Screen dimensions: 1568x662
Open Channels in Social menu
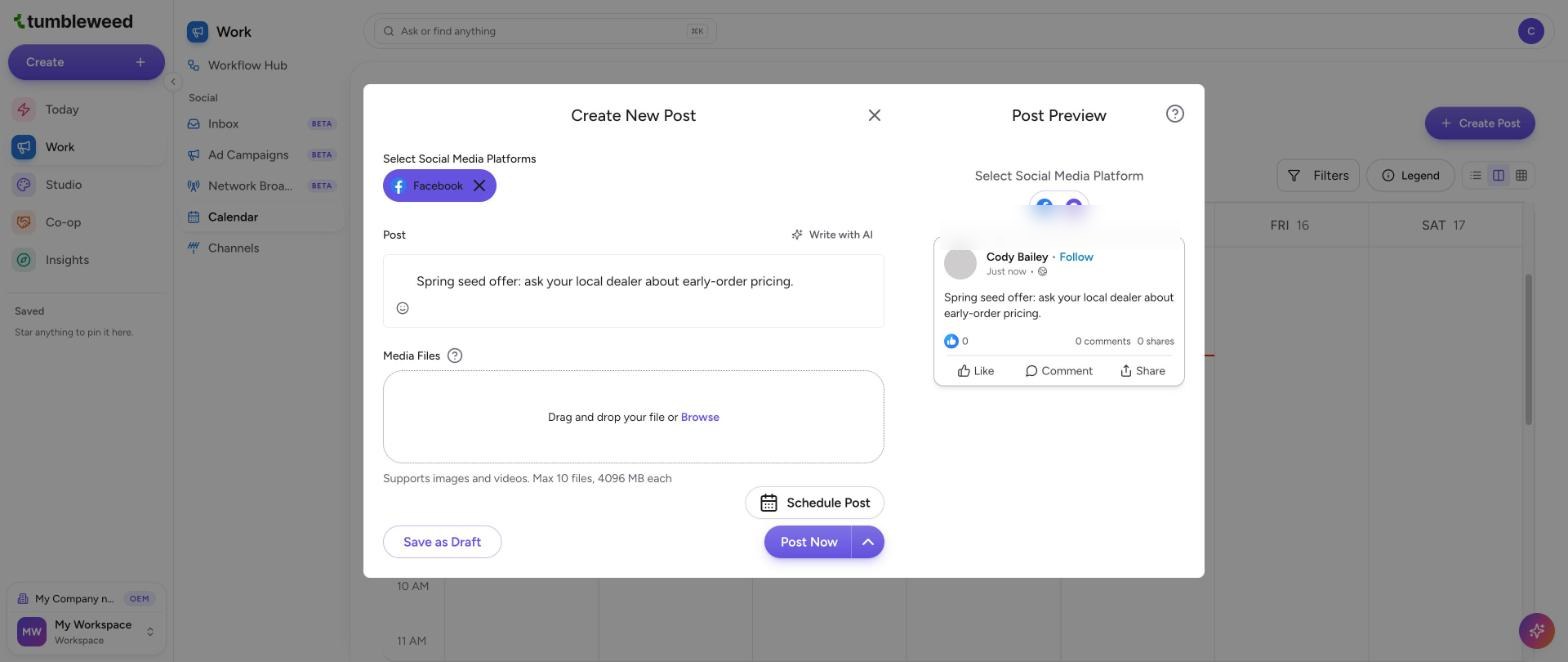pyautogui.click(x=262, y=248)
